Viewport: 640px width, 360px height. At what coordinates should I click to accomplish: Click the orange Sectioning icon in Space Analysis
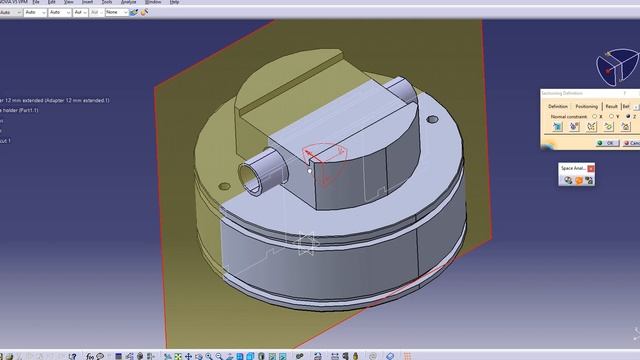tap(578, 180)
